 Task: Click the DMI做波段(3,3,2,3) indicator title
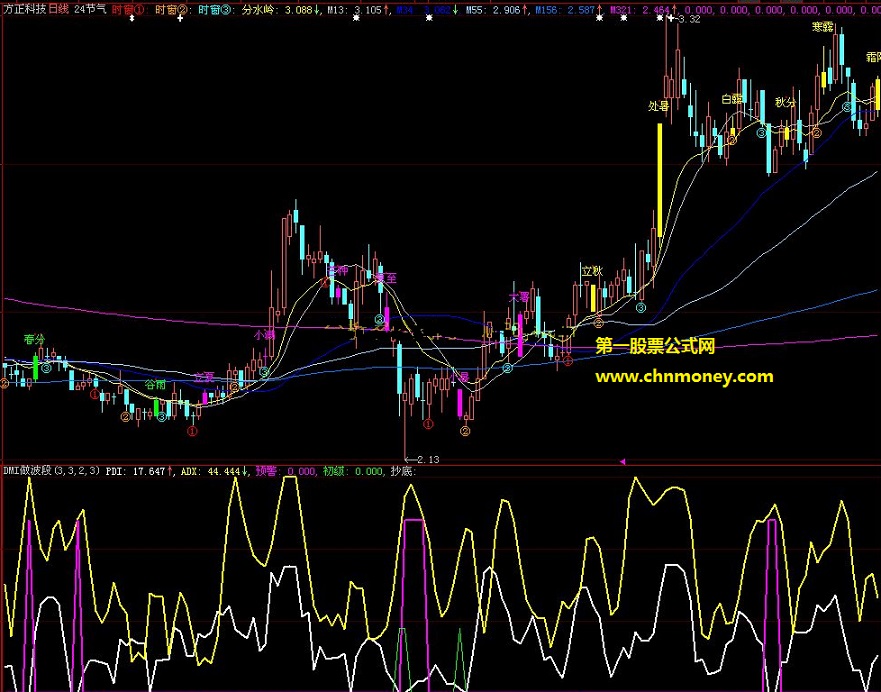pyautogui.click(x=52, y=471)
